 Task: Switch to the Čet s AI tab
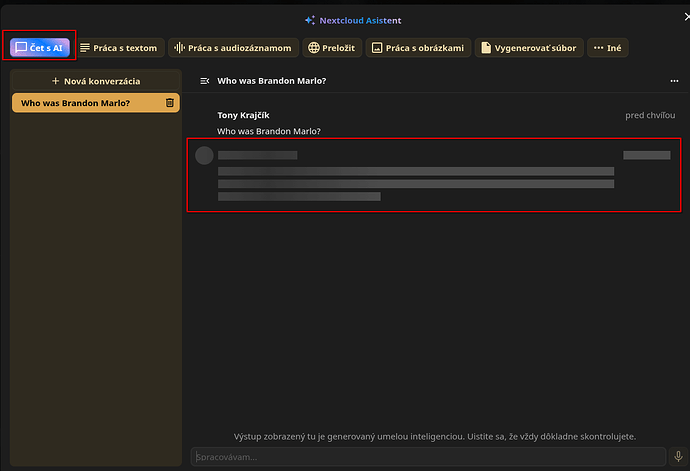click(40, 48)
